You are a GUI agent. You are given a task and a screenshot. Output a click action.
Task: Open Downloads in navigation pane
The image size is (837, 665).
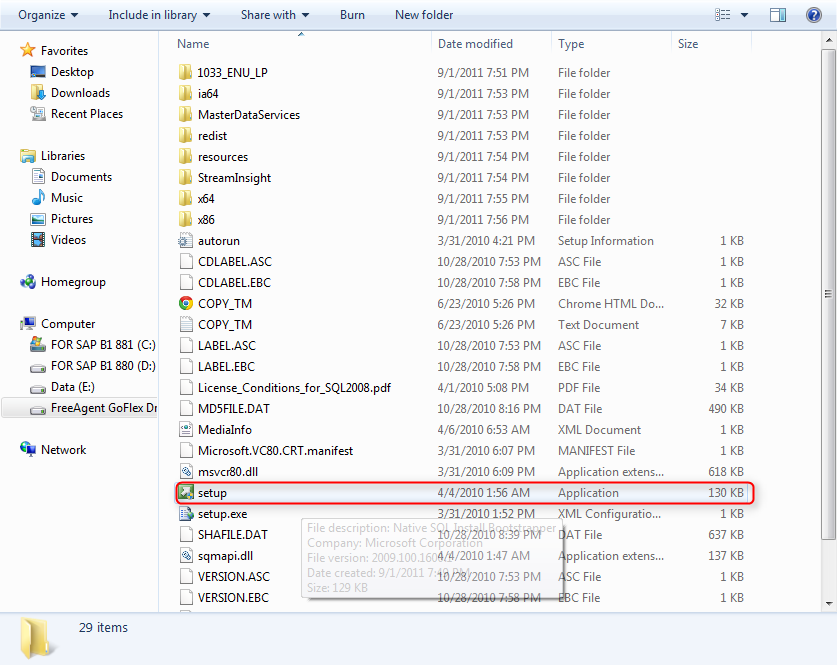pos(80,93)
